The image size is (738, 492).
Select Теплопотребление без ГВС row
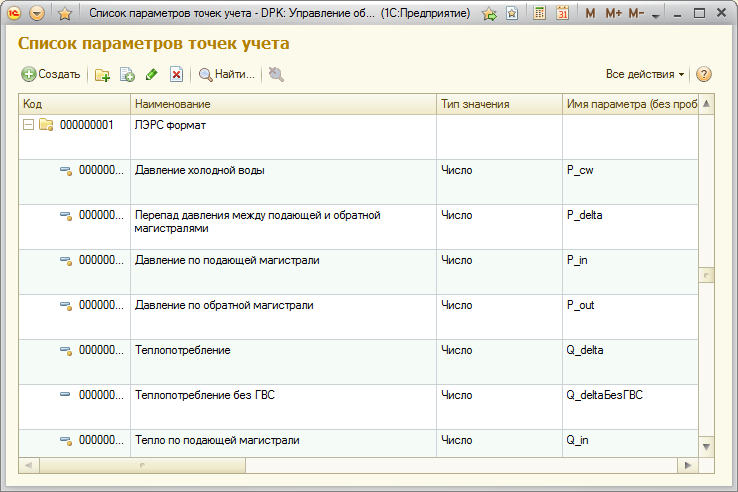[358, 407]
